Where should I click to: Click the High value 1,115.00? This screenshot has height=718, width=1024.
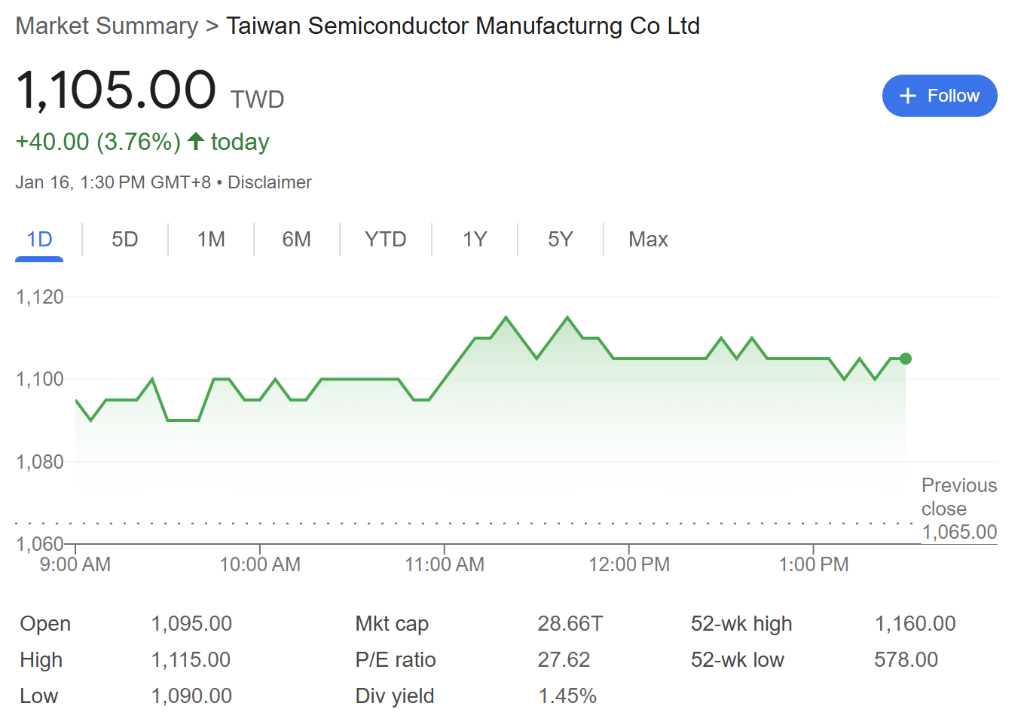click(x=191, y=660)
